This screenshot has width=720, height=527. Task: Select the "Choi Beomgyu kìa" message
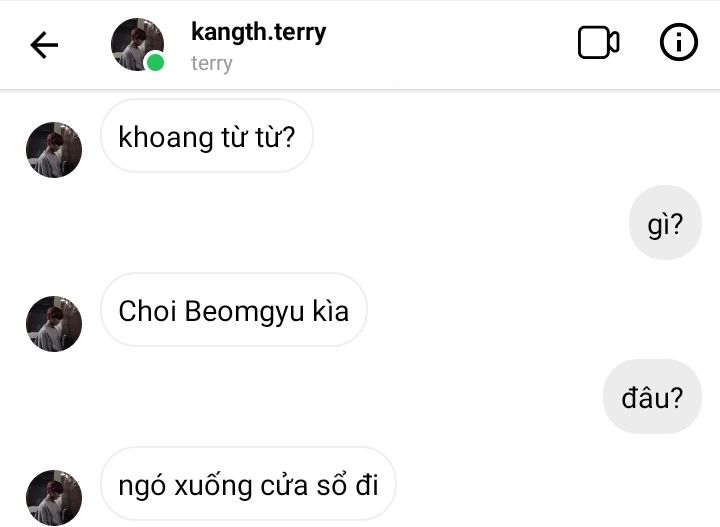[x=234, y=310]
